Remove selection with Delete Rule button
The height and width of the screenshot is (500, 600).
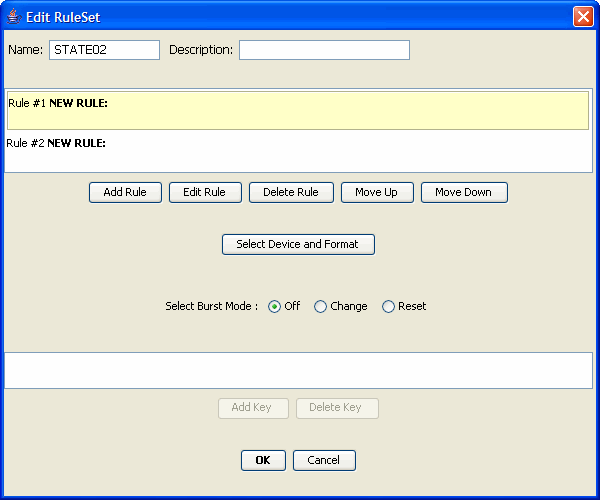point(291,192)
